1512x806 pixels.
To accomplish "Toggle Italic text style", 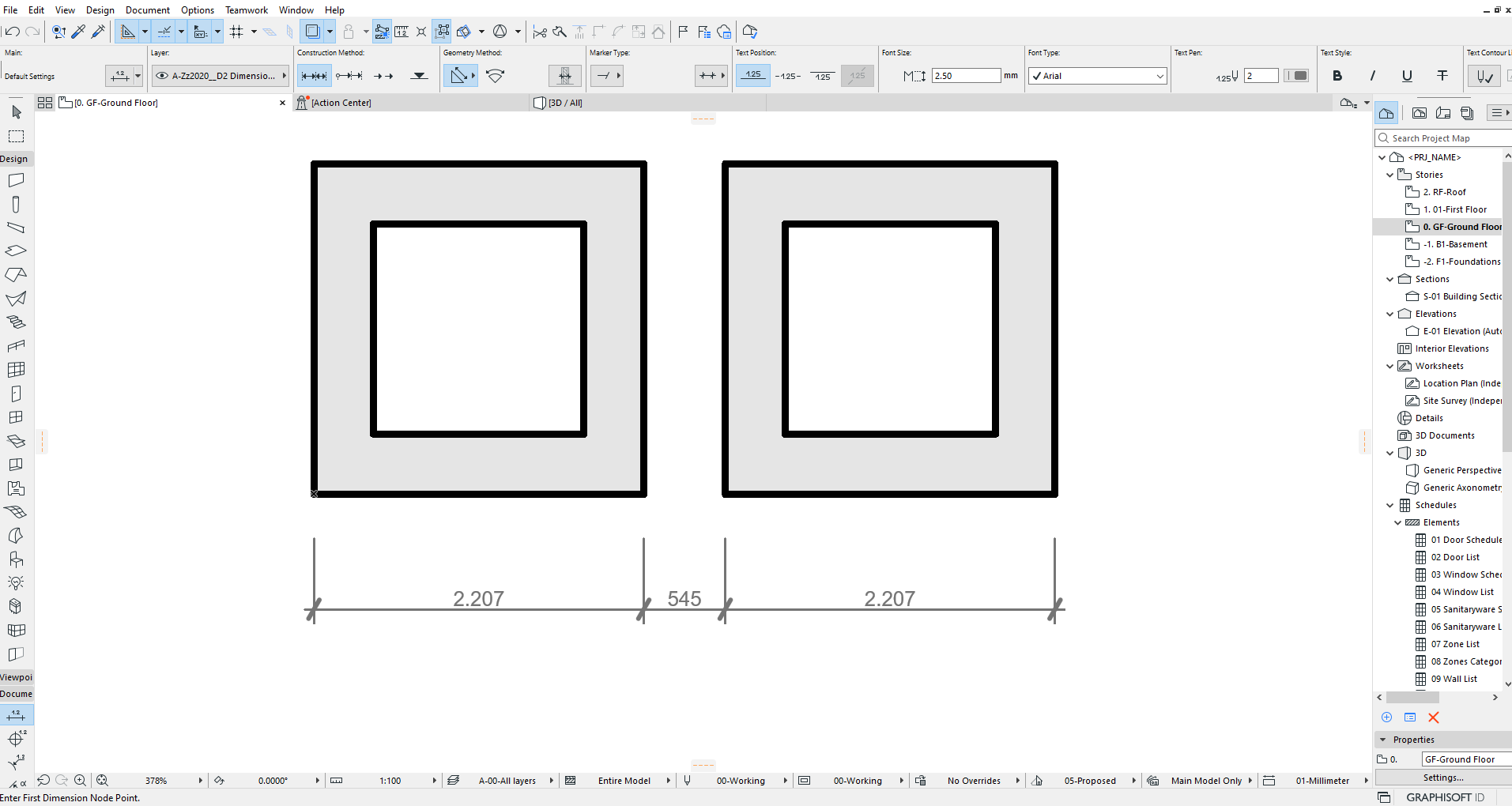I will [x=1372, y=76].
